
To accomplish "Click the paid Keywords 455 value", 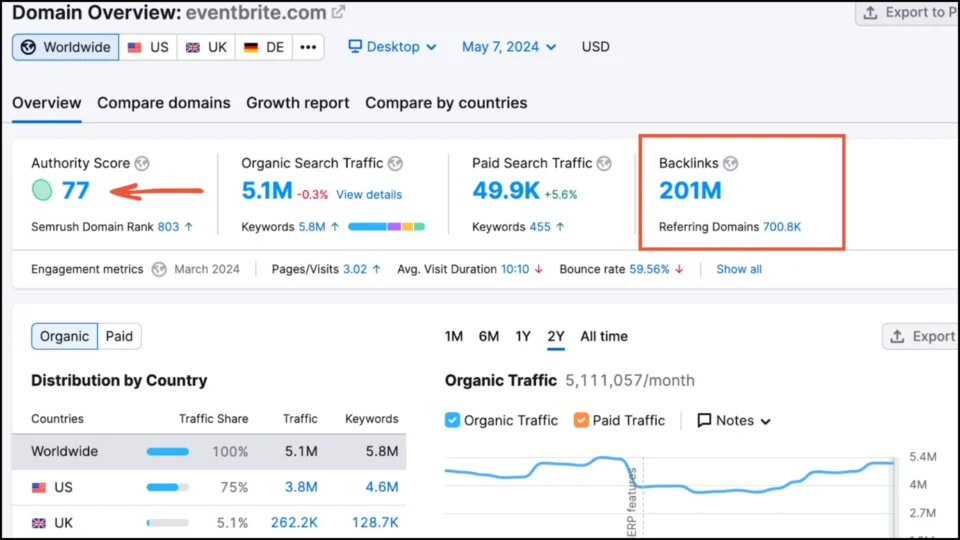I will 540,227.
